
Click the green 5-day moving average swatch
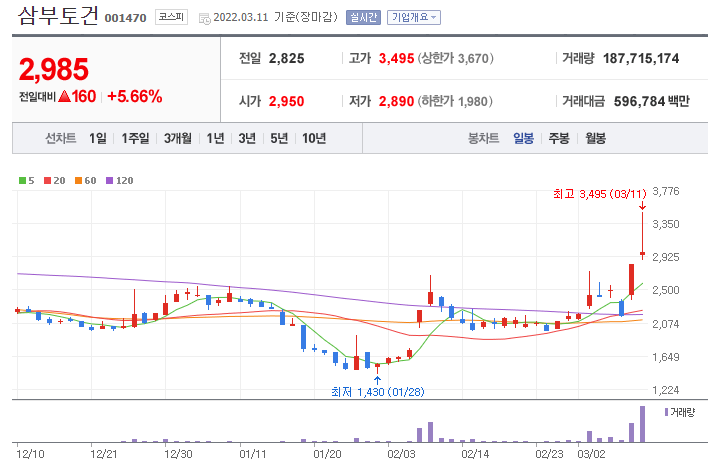(x=22, y=181)
